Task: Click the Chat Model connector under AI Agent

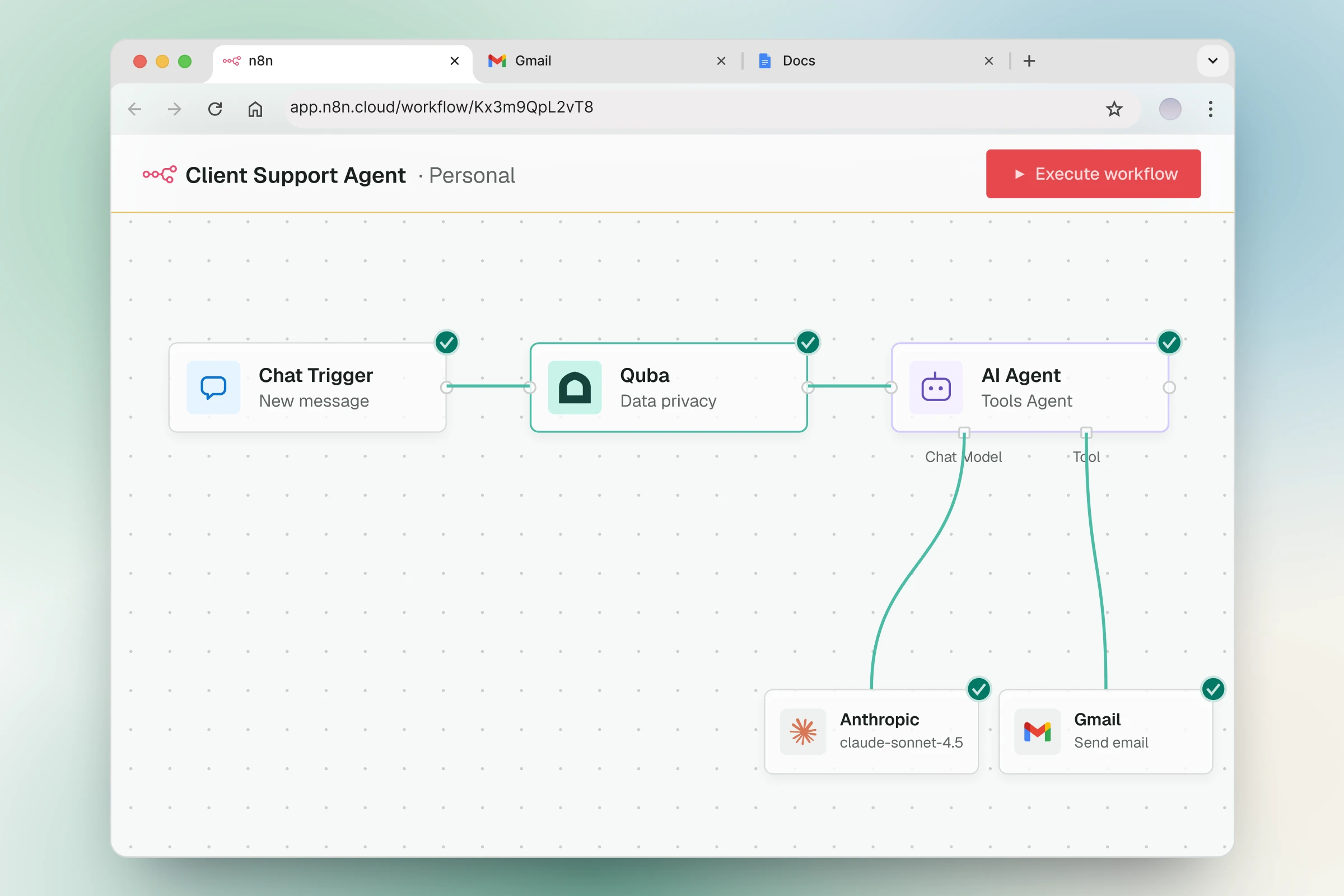Action: point(964,432)
